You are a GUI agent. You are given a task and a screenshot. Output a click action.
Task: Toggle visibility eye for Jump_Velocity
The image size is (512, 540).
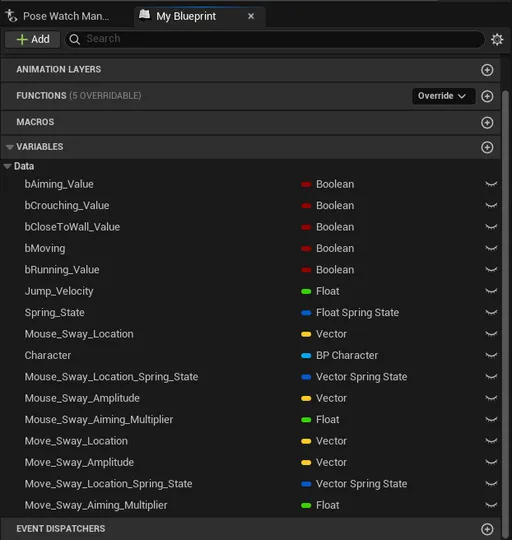tap(491, 291)
